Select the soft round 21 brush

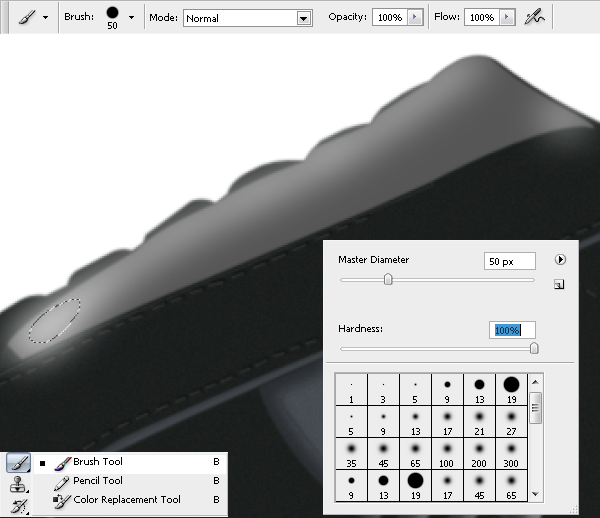click(x=479, y=422)
